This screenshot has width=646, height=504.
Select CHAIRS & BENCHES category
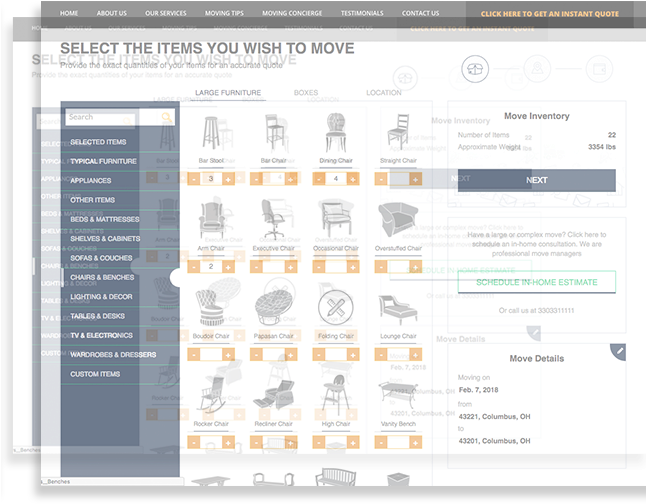[102, 277]
